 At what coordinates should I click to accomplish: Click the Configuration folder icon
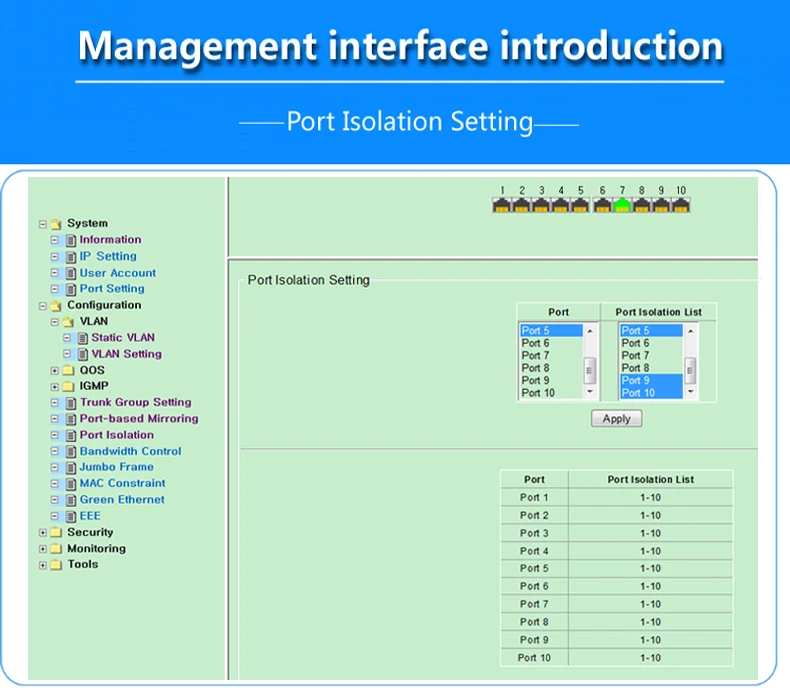click(x=56, y=306)
